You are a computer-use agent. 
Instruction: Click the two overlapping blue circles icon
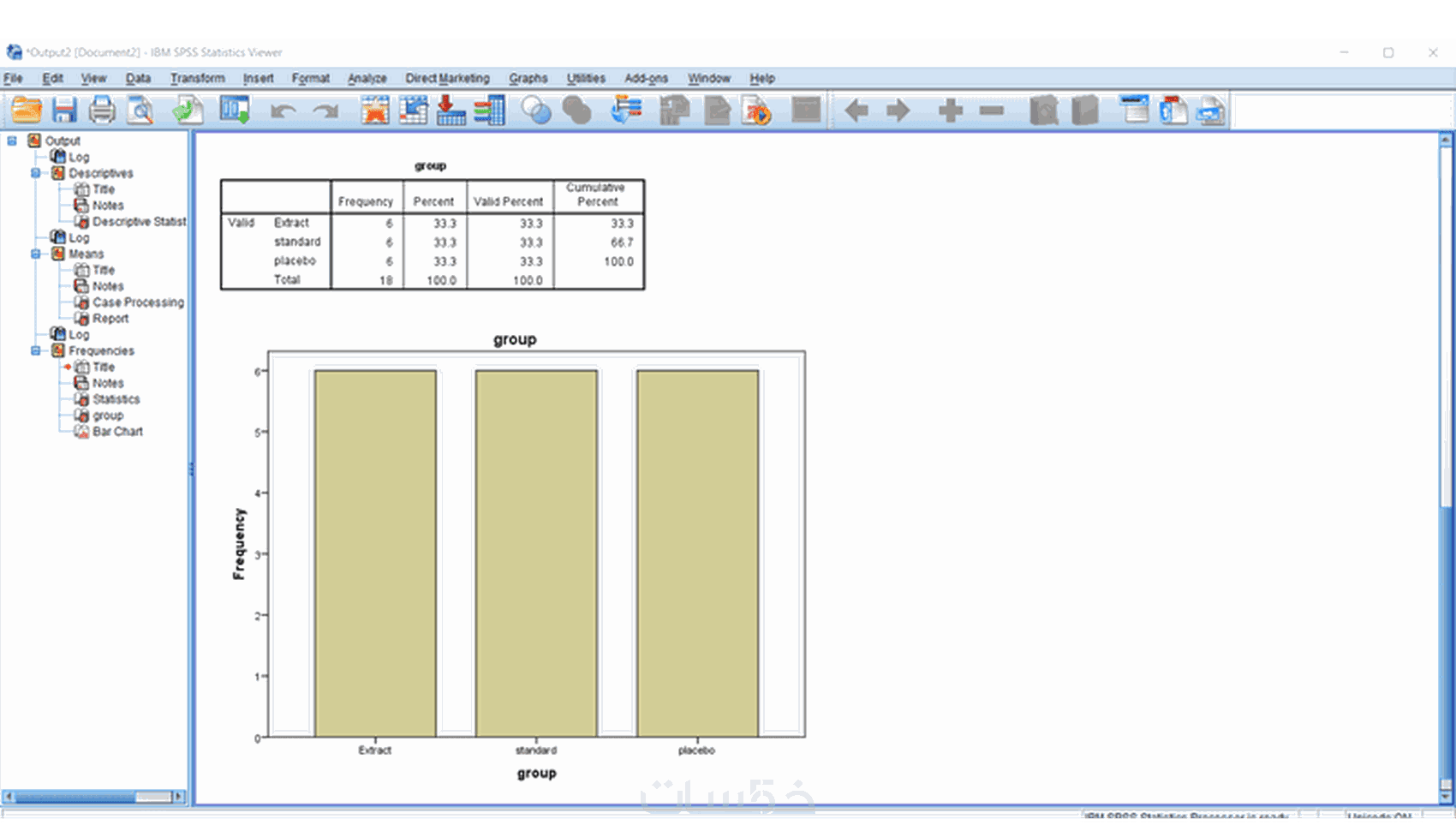[536, 111]
